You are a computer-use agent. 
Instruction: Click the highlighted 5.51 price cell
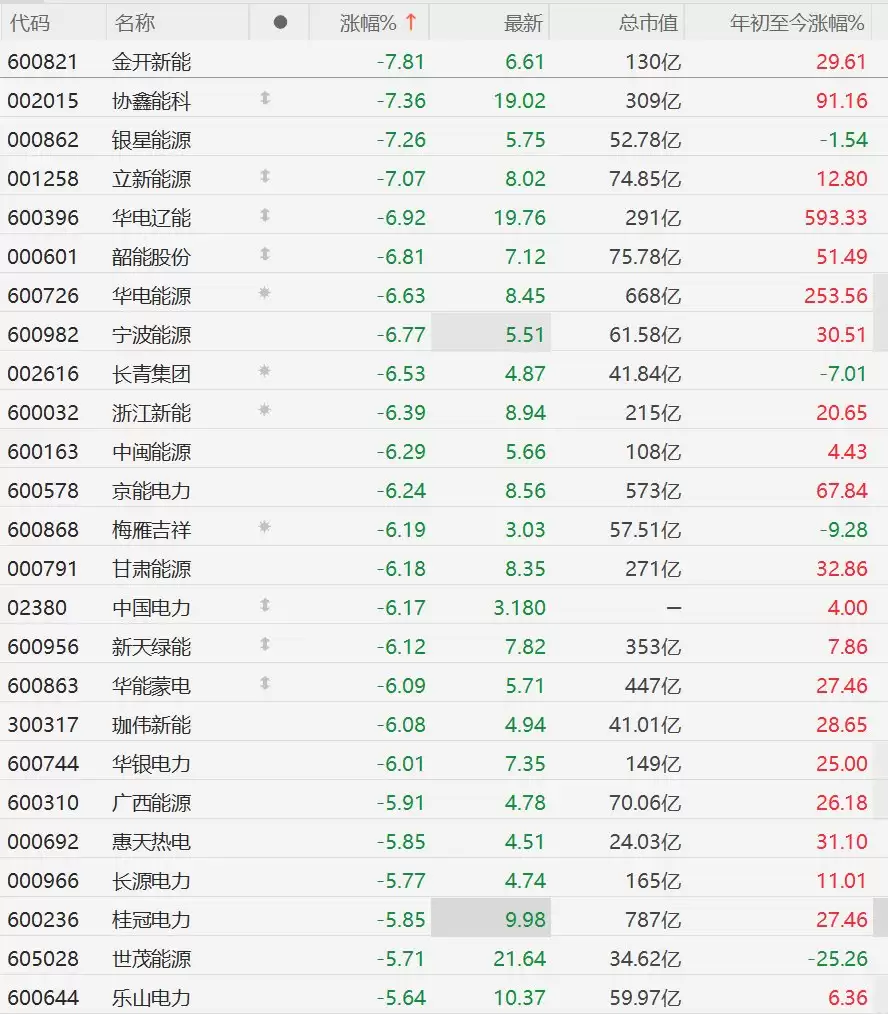[491, 333]
